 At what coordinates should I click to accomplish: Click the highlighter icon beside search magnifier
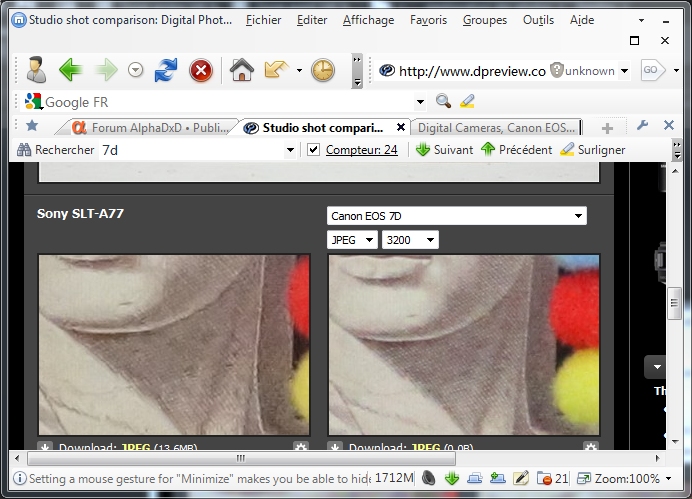click(467, 101)
